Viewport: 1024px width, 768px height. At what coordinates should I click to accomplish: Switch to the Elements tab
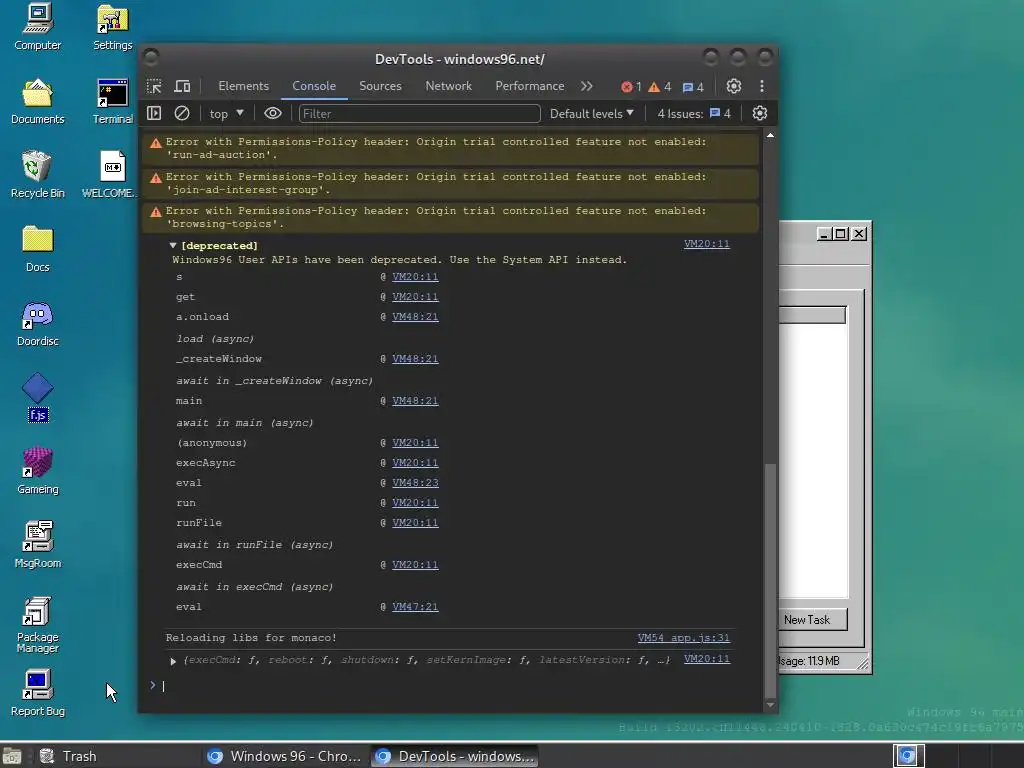(x=244, y=86)
